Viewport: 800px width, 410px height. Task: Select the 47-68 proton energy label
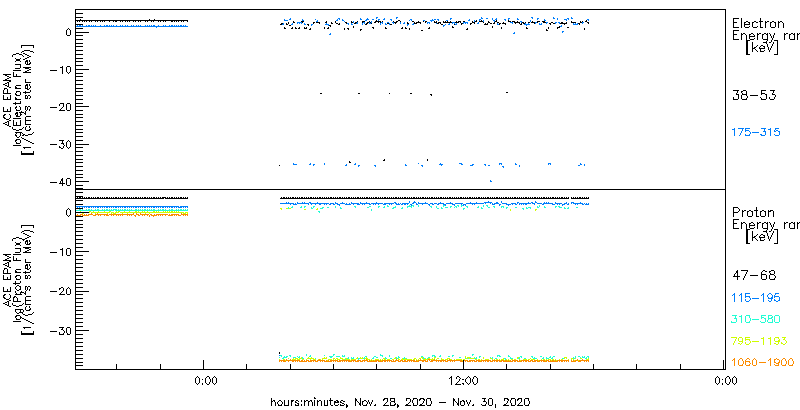coord(754,276)
